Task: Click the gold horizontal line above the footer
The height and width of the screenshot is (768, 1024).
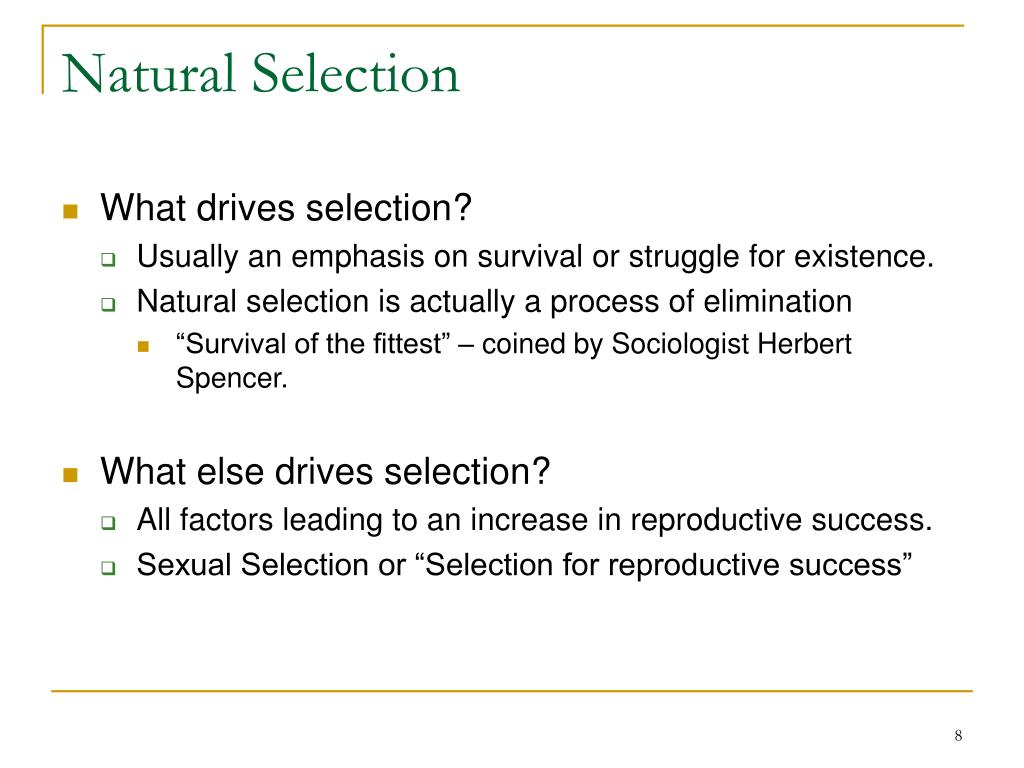Action: pos(512,690)
